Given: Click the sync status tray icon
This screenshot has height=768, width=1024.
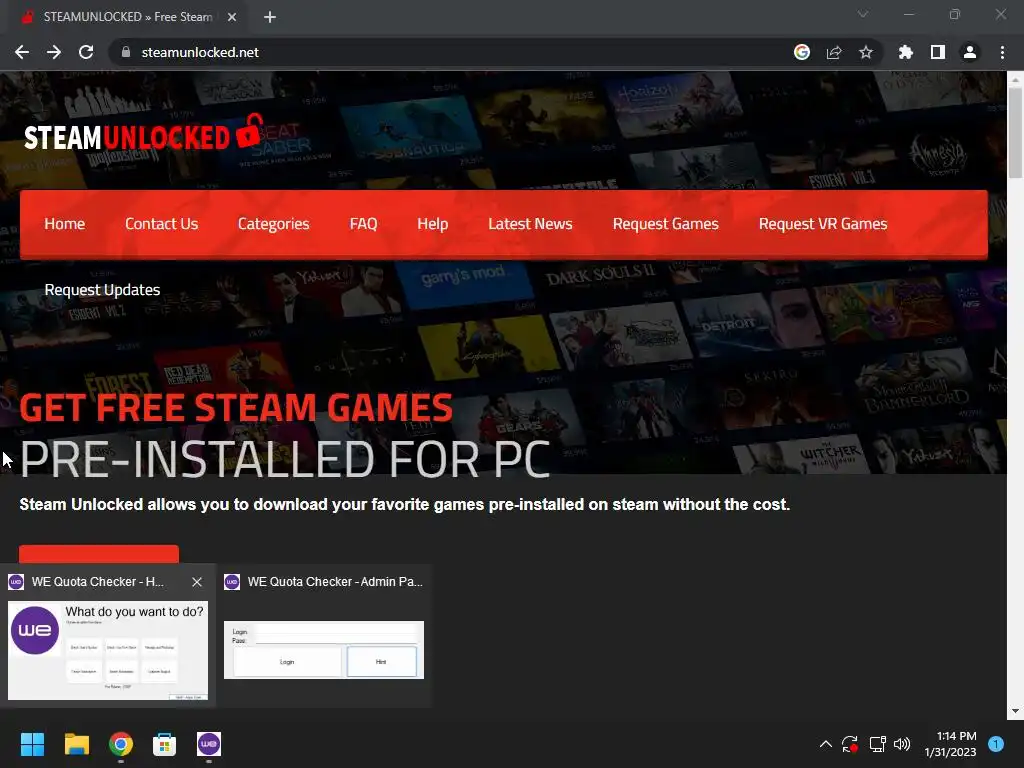Looking at the screenshot, I should coord(850,744).
